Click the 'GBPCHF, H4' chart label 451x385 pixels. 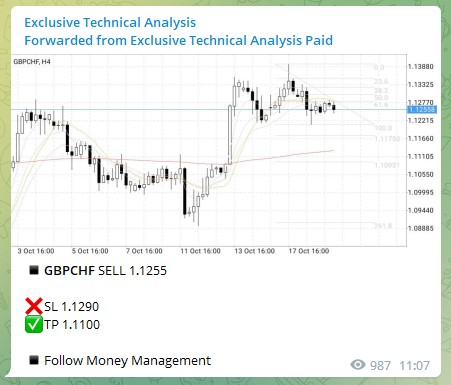[32, 62]
